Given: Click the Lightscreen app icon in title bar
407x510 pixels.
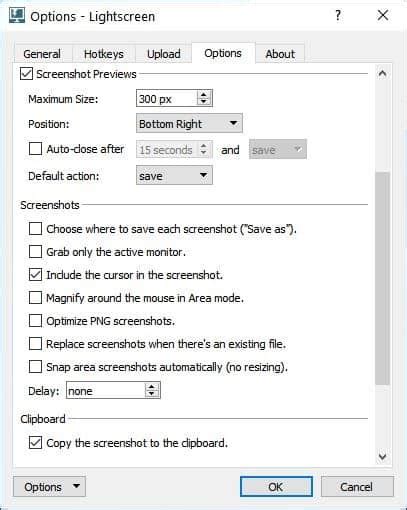Looking at the screenshot, I should pyautogui.click(x=17, y=16).
